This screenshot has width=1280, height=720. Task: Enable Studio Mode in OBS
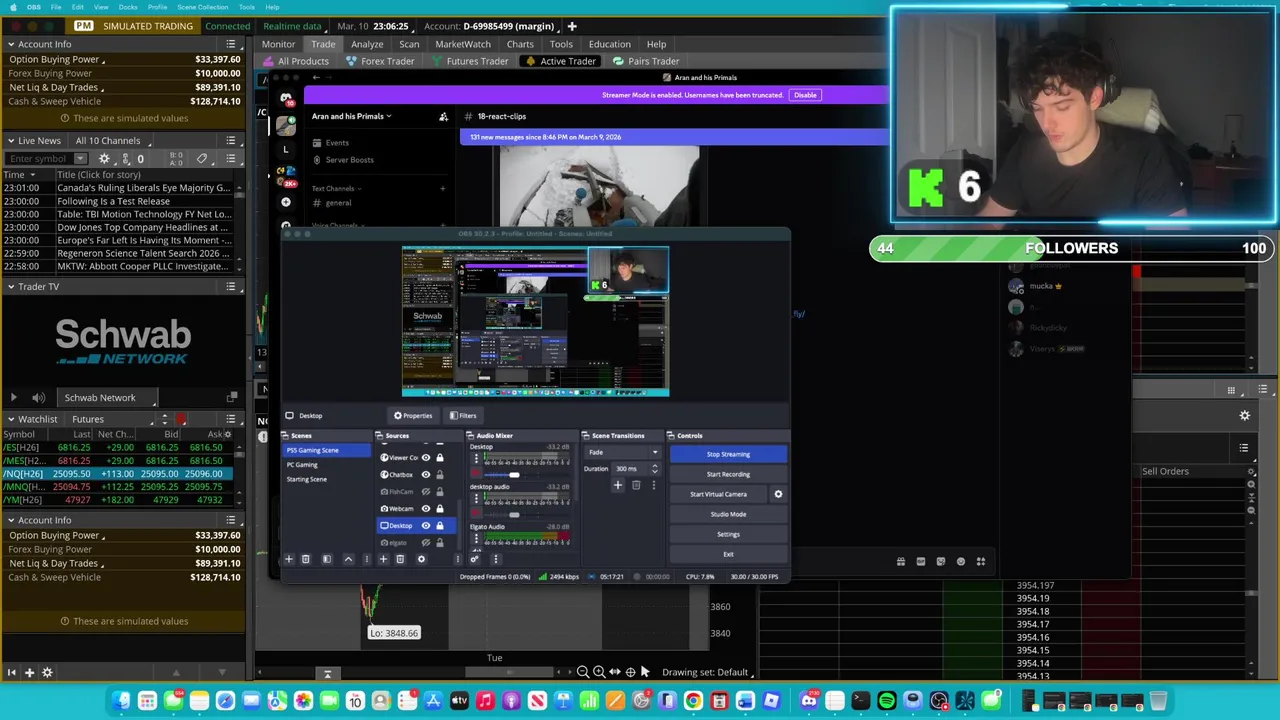pos(728,514)
